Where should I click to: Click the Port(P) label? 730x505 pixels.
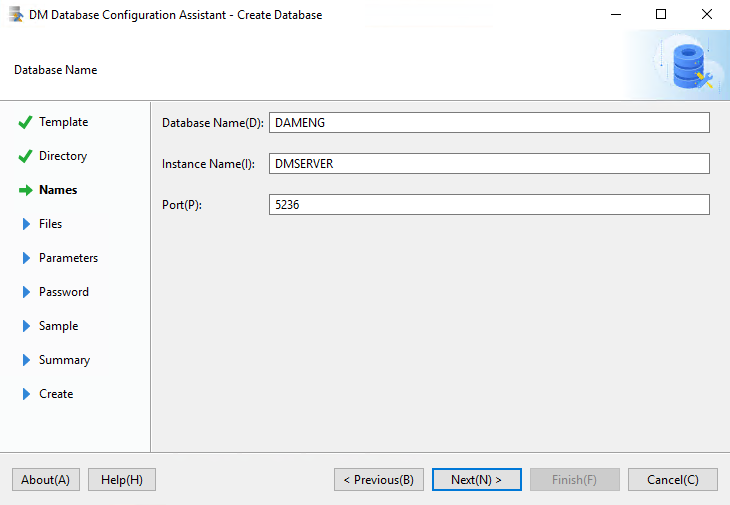click(x=182, y=205)
